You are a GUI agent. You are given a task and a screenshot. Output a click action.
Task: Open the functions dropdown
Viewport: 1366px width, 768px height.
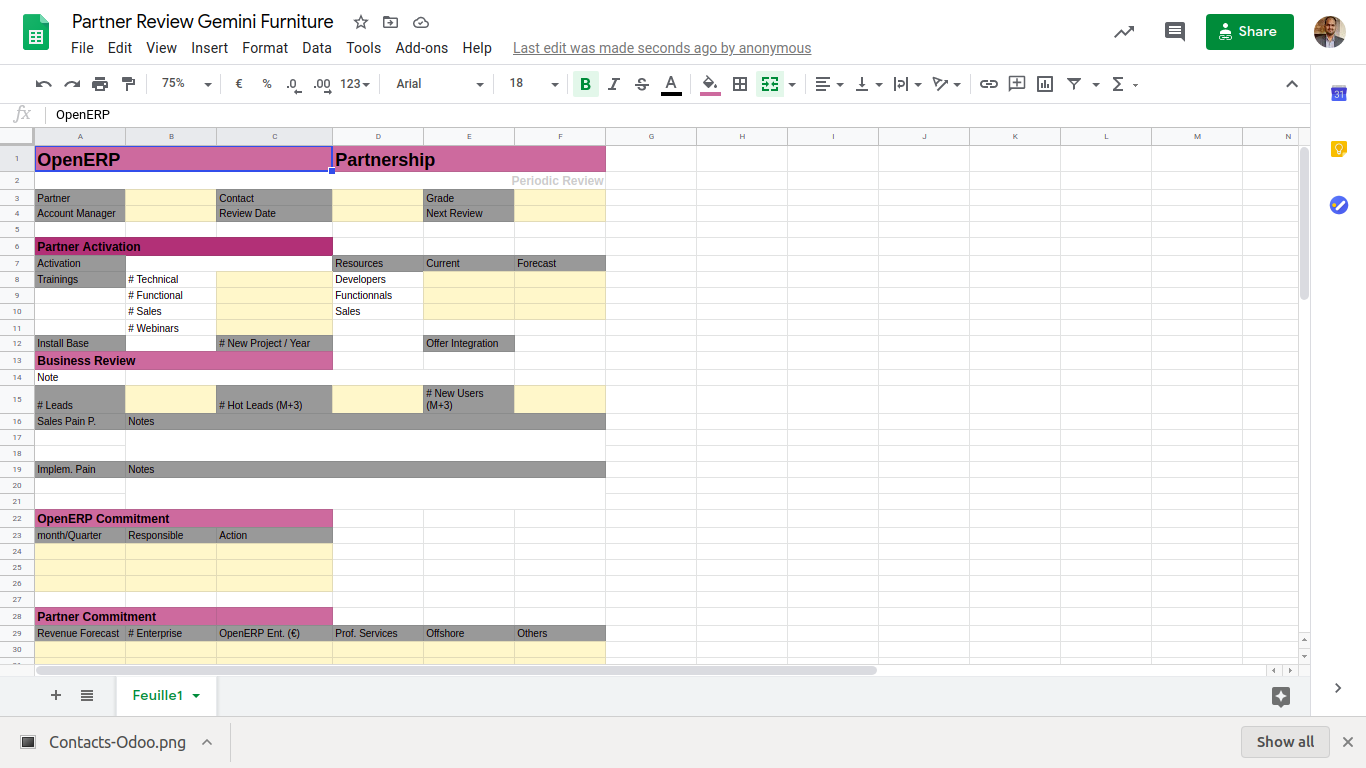point(1125,84)
